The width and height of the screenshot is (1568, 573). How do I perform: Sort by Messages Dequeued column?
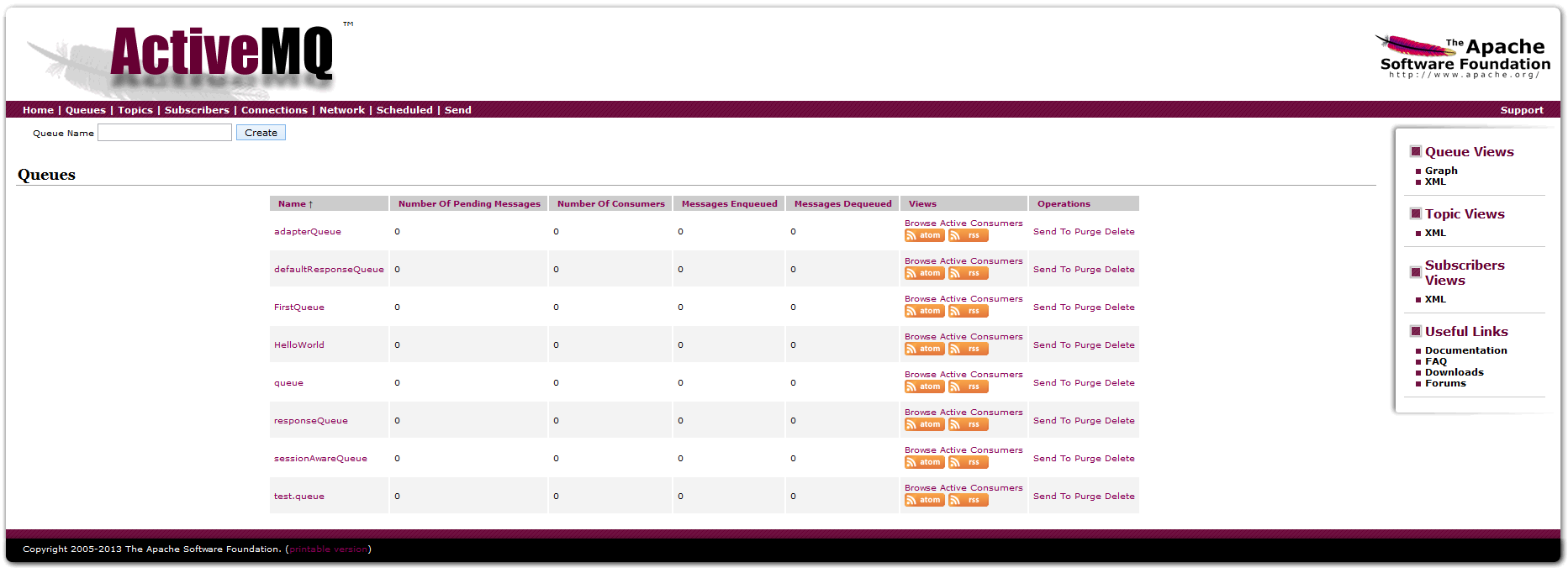[x=842, y=204]
